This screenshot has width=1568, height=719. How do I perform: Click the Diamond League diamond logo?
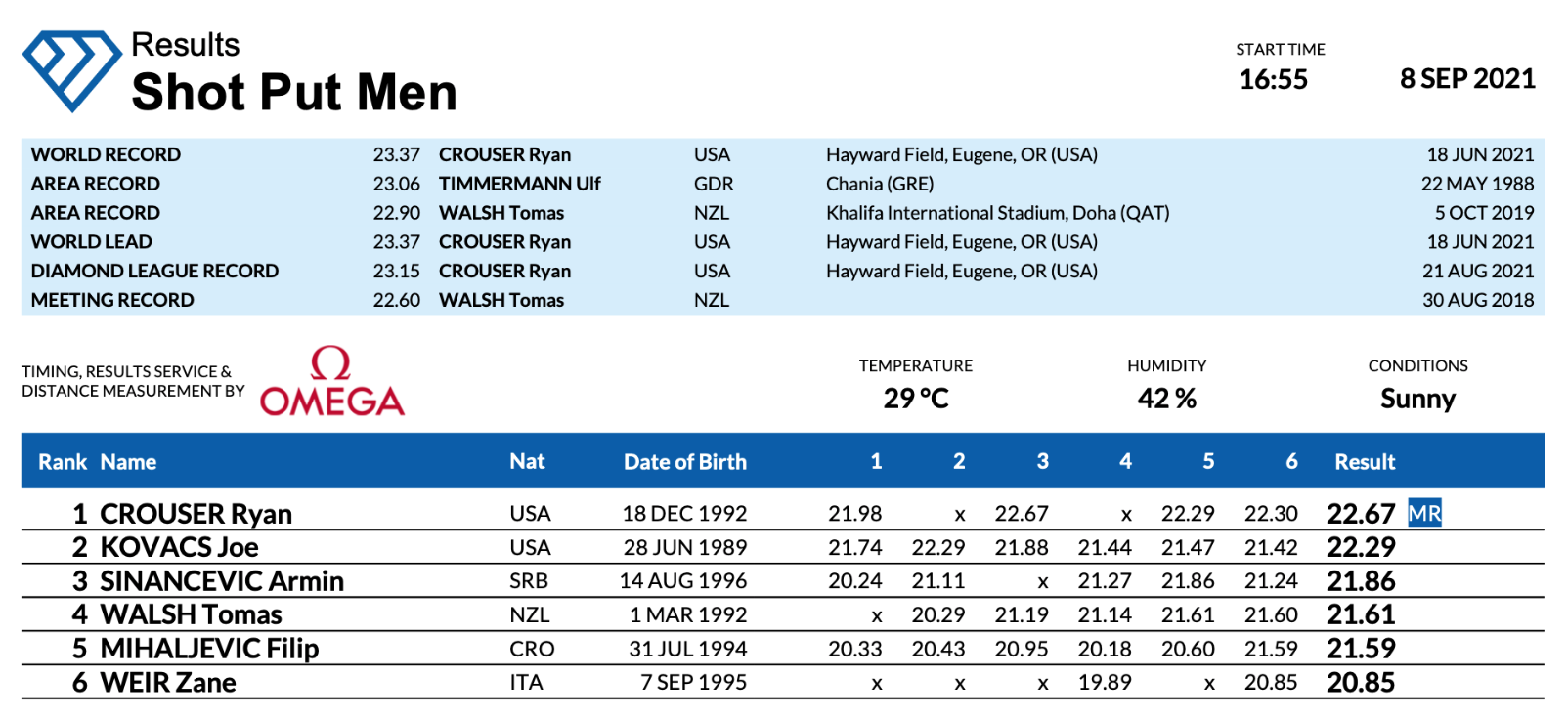71,69
